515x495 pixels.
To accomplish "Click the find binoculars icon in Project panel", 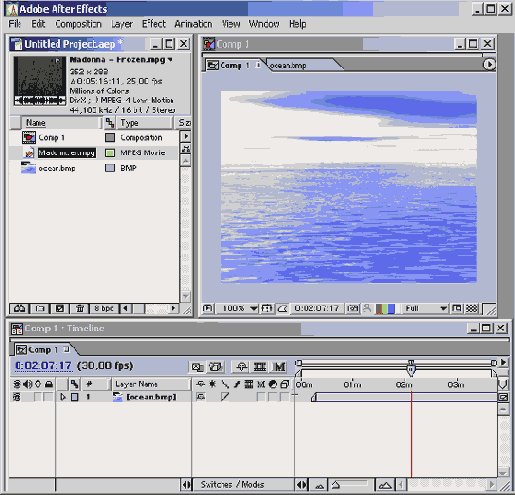I will pos(19,308).
